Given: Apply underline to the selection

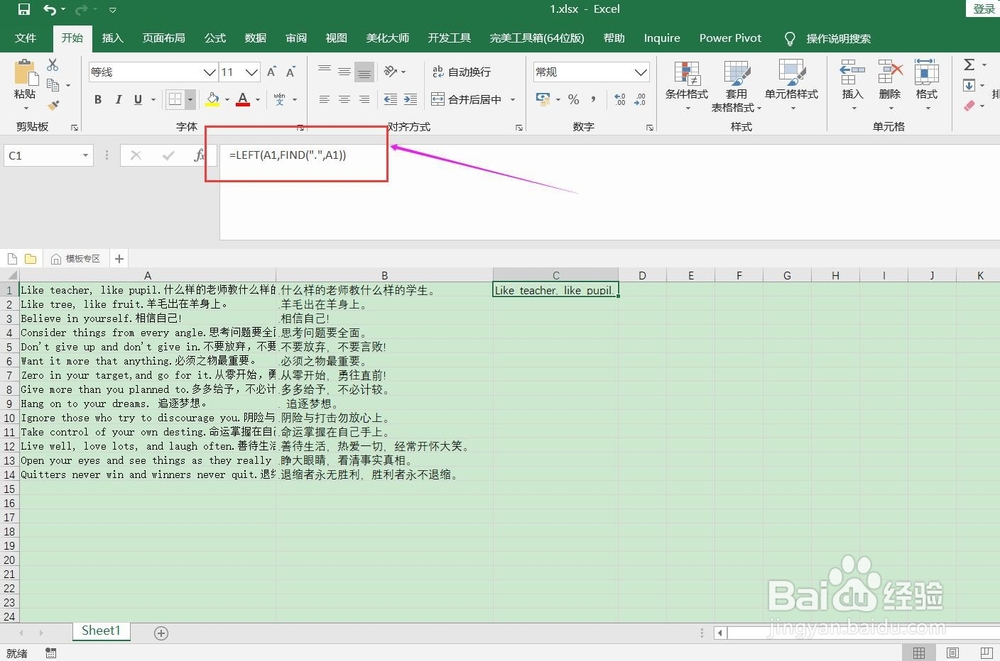Looking at the screenshot, I should (139, 99).
